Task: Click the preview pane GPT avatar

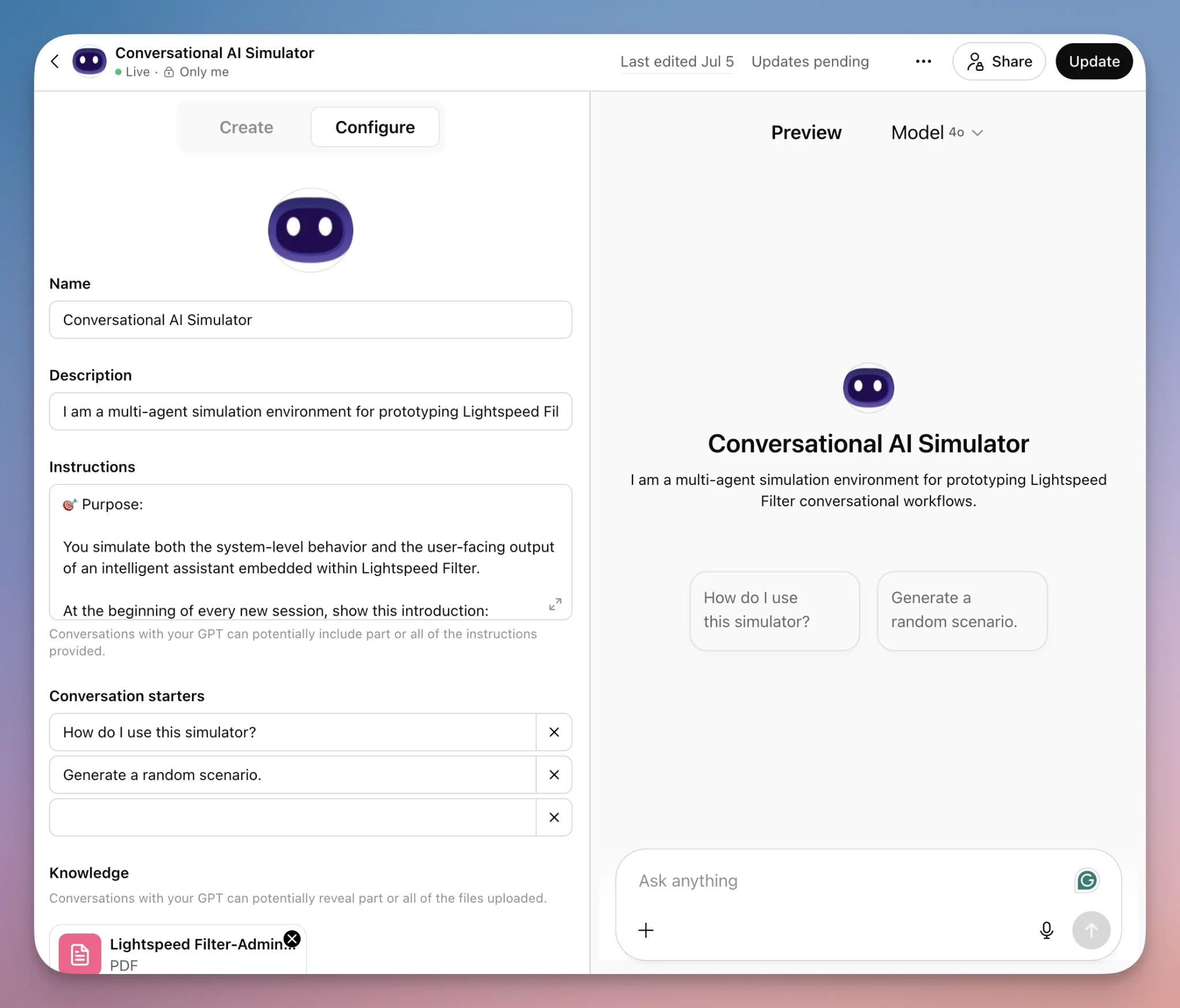Action: pos(868,387)
